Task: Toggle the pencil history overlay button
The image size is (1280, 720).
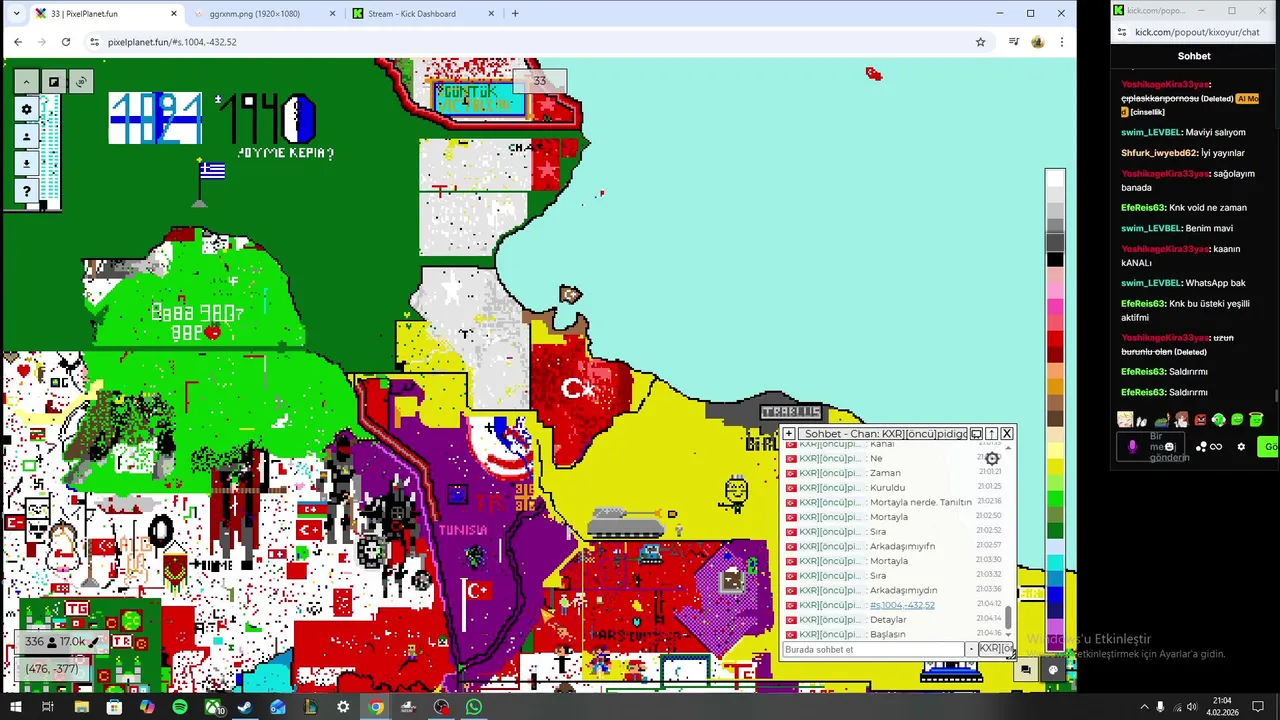Action: pos(54,82)
